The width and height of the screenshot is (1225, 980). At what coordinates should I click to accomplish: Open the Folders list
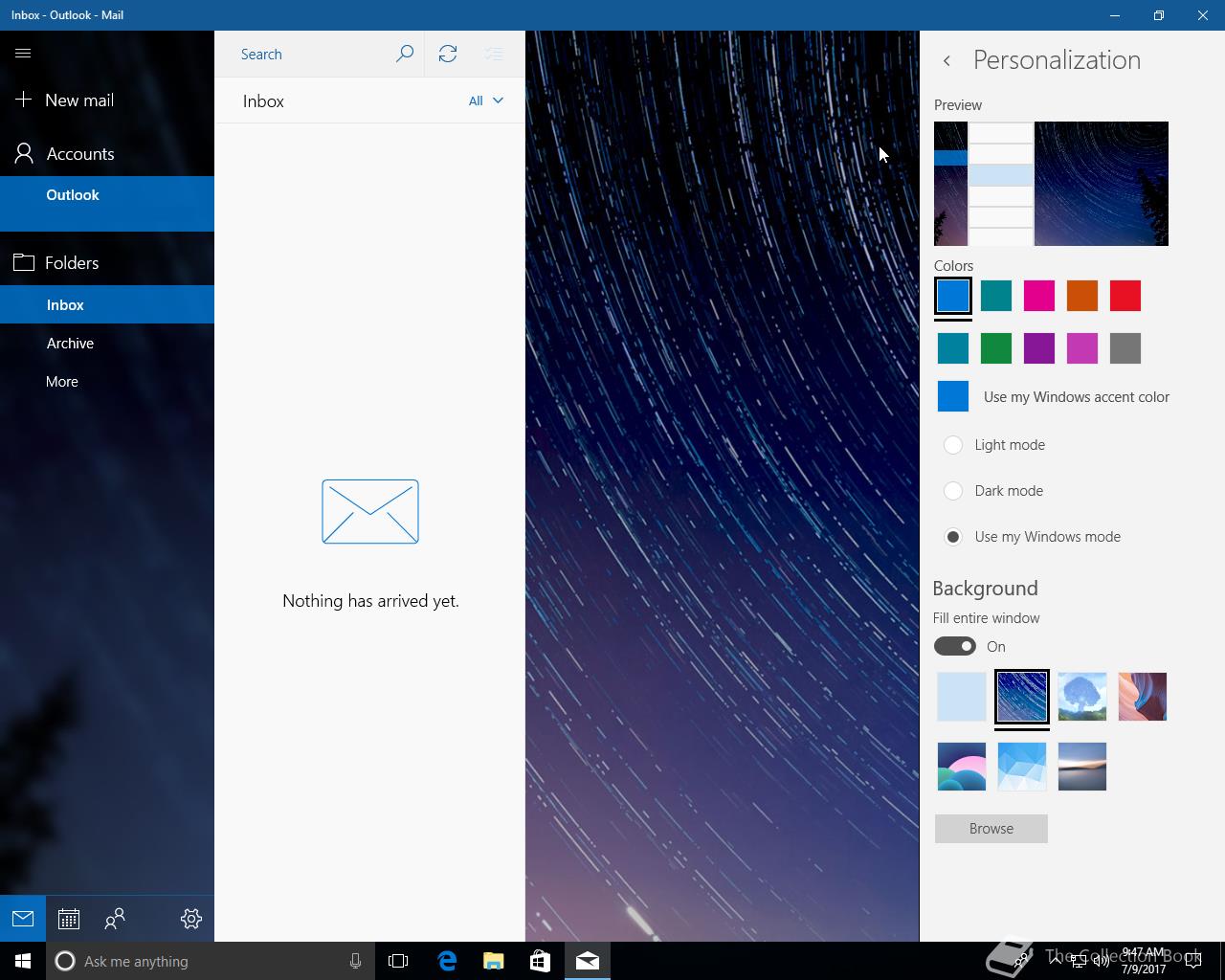pyautogui.click(x=107, y=262)
